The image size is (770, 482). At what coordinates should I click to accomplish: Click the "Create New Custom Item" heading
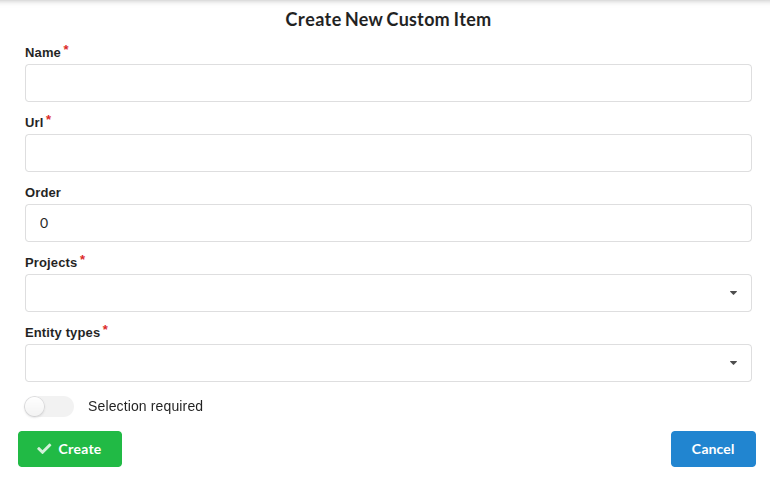(388, 19)
